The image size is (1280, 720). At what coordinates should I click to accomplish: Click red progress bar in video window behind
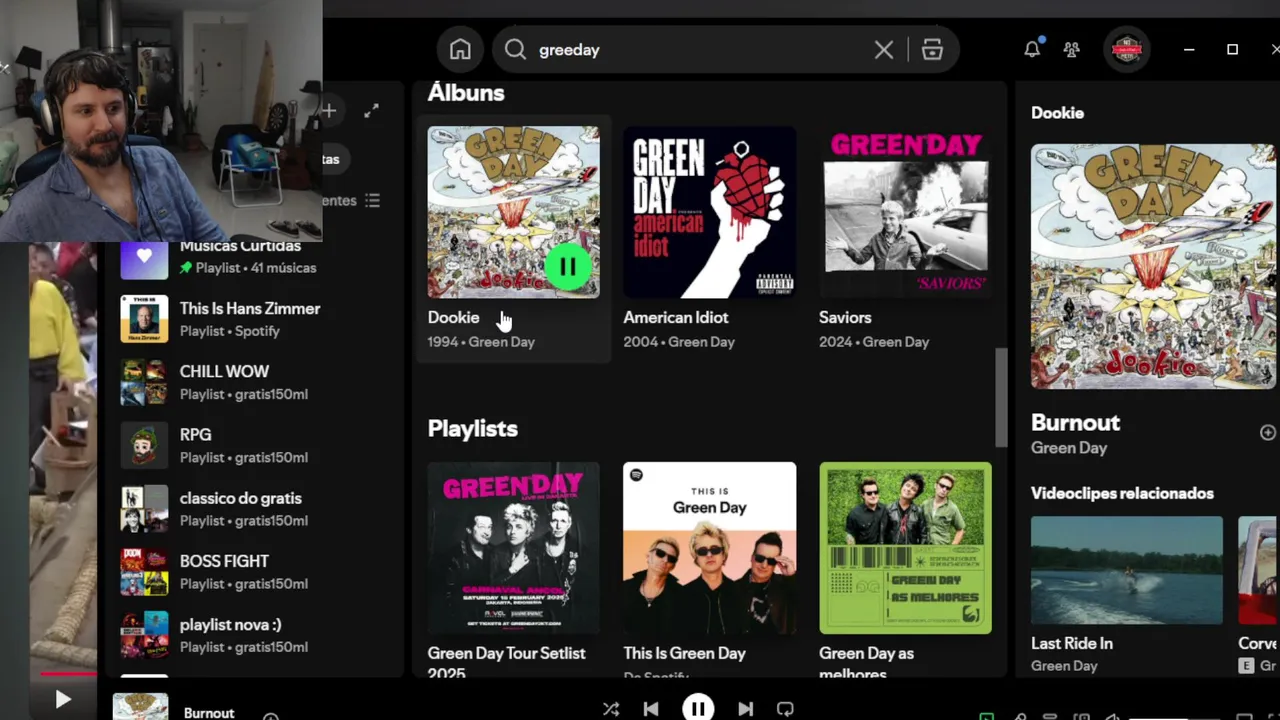coord(68,674)
